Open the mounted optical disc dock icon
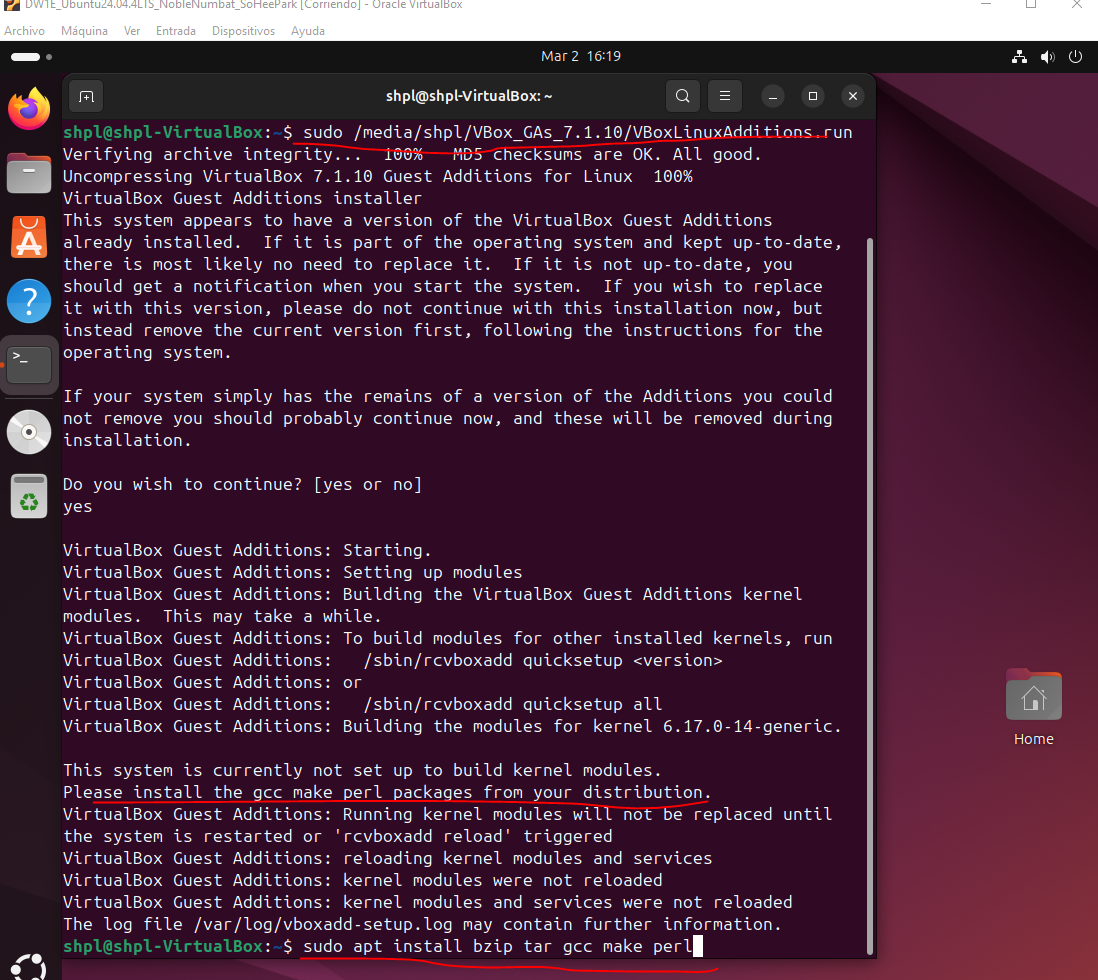 click(x=29, y=432)
